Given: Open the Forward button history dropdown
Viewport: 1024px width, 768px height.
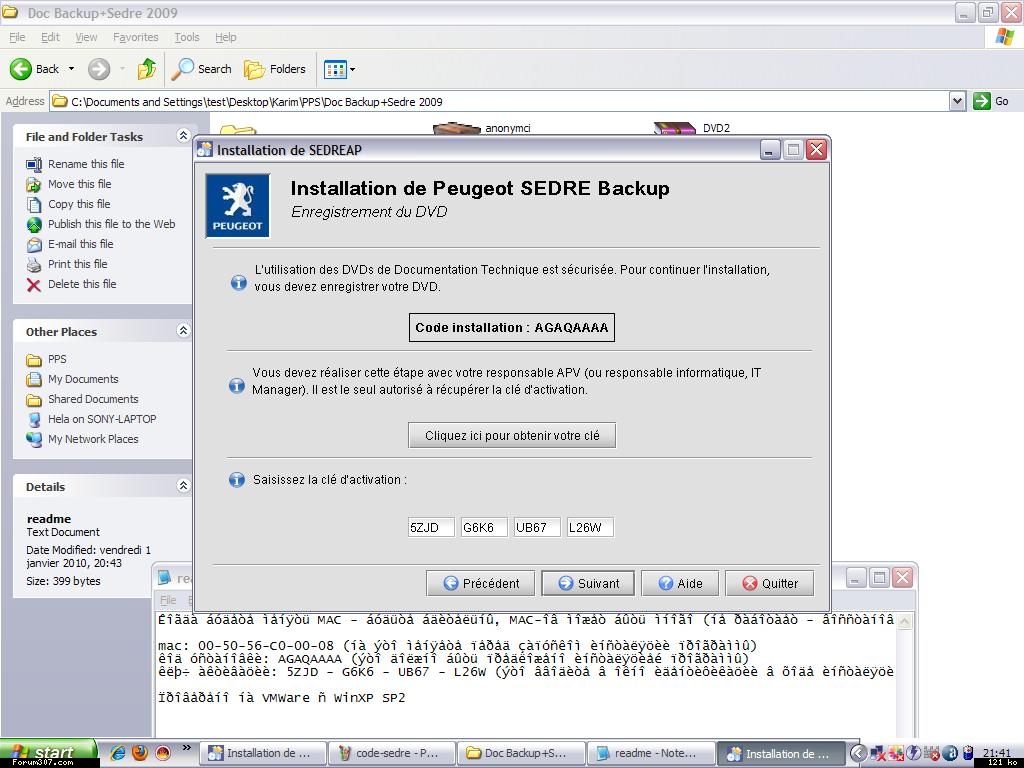Looking at the screenshot, I should (x=122, y=69).
